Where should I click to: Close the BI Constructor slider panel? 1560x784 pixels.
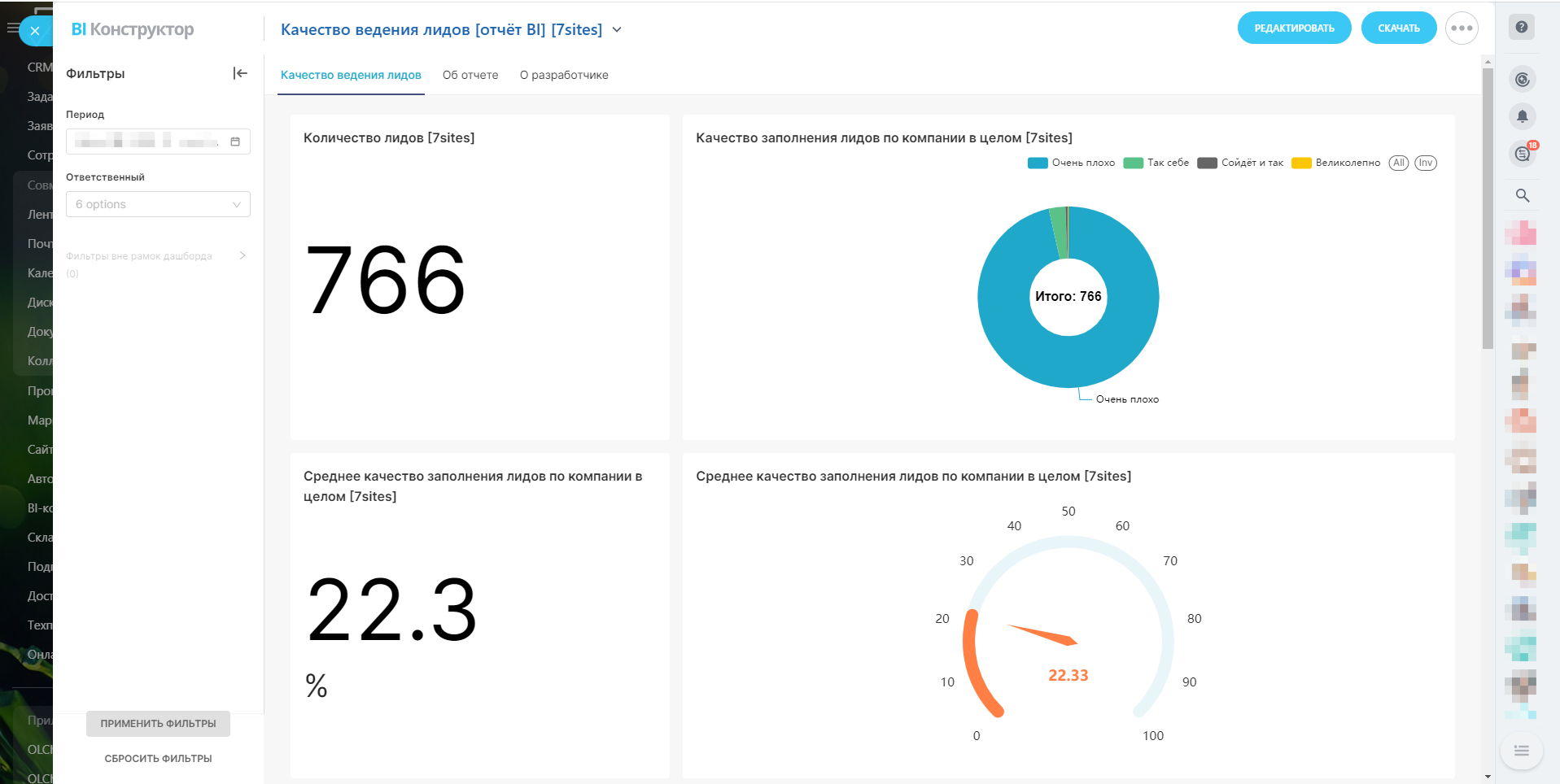(34, 31)
